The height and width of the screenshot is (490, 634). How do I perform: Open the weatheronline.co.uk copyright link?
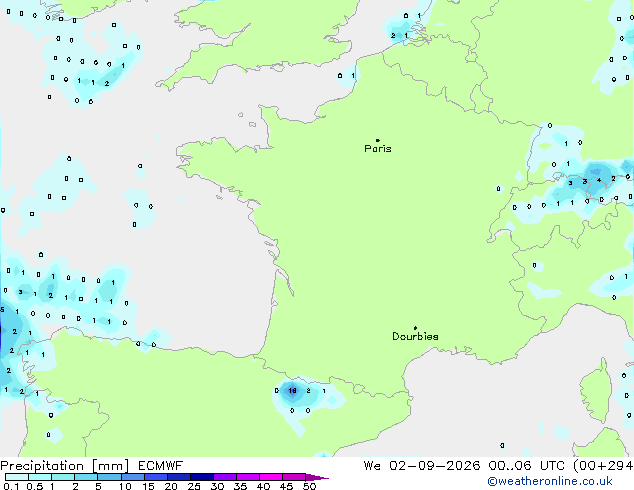[550, 481]
